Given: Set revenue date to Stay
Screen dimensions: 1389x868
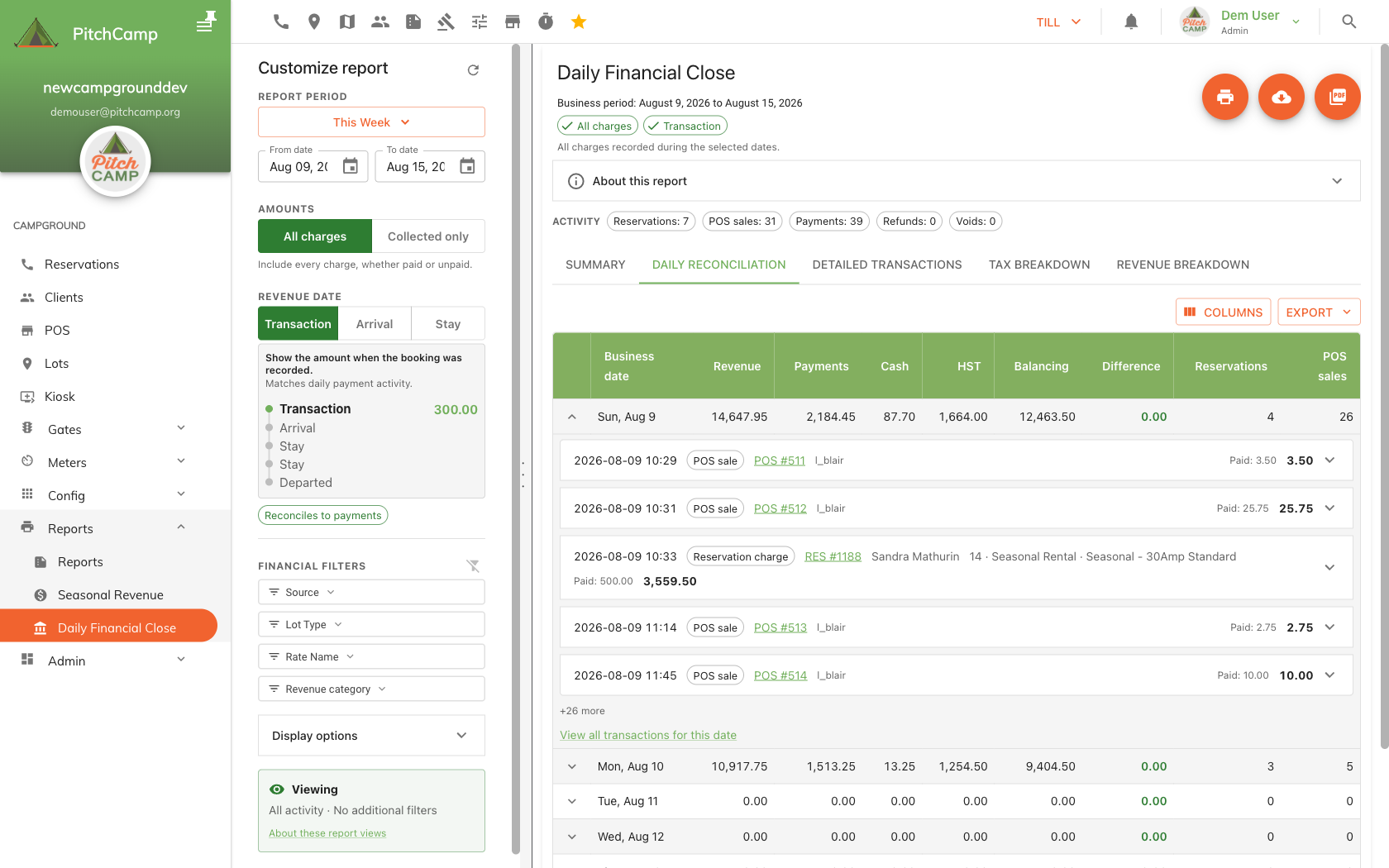Looking at the screenshot, I should [x=448, y=324].
